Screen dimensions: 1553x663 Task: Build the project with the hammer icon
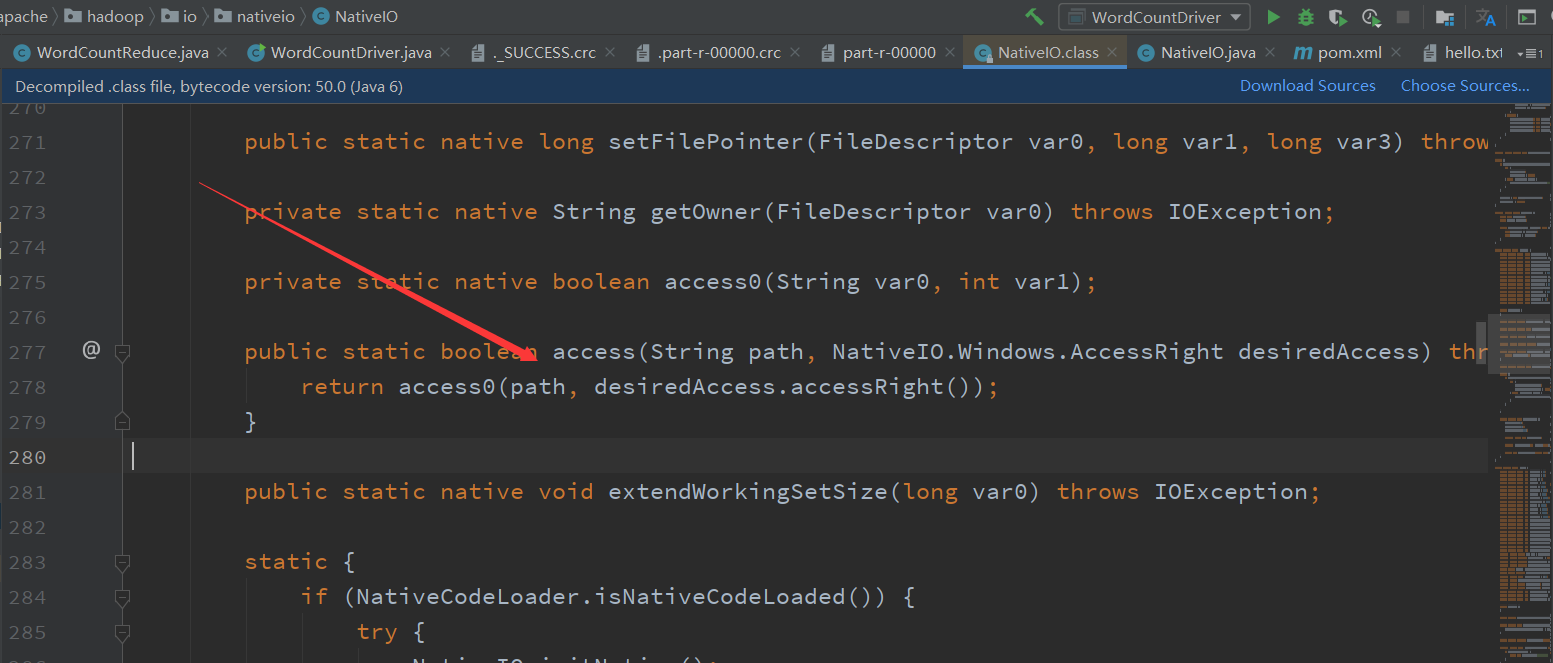(x=1034, y=17)
